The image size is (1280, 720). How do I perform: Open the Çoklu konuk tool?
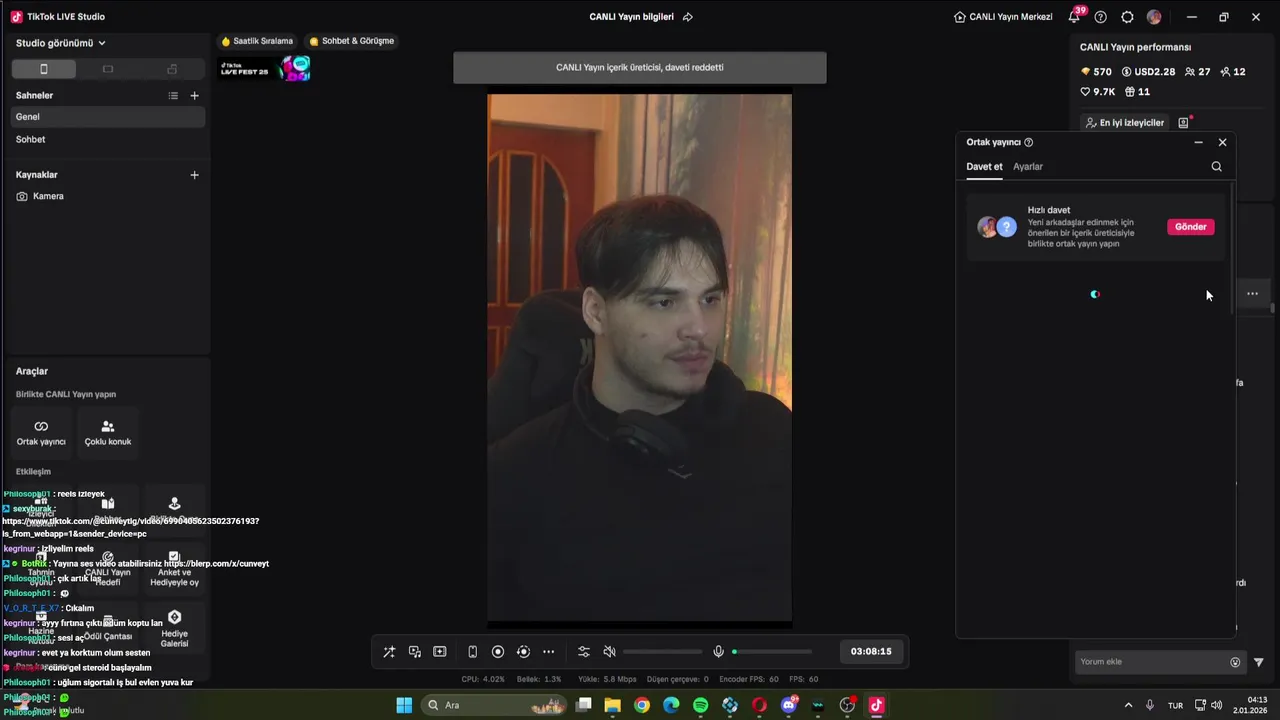coord(108,432)
